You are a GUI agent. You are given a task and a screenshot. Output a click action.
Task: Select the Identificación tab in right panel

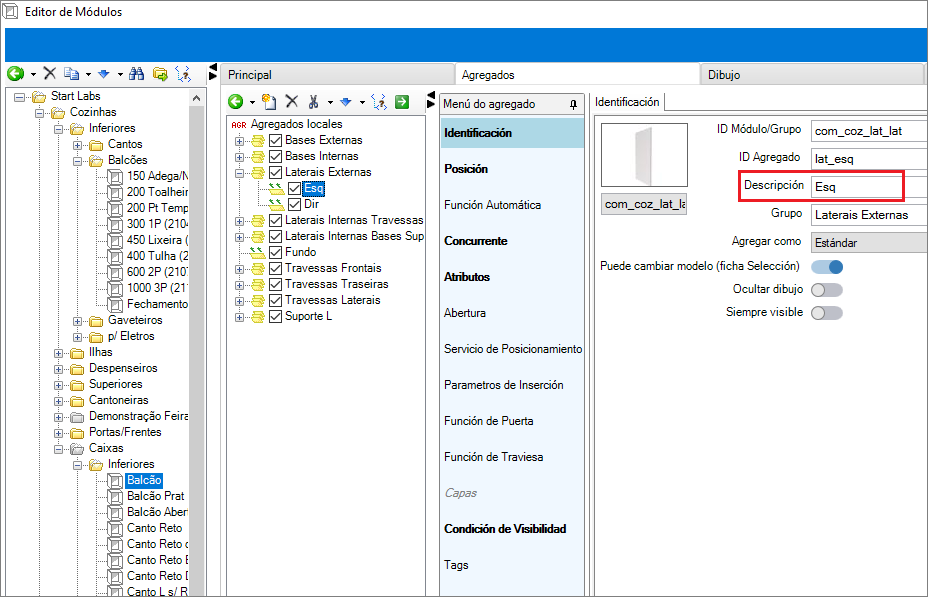click(627, 102)
